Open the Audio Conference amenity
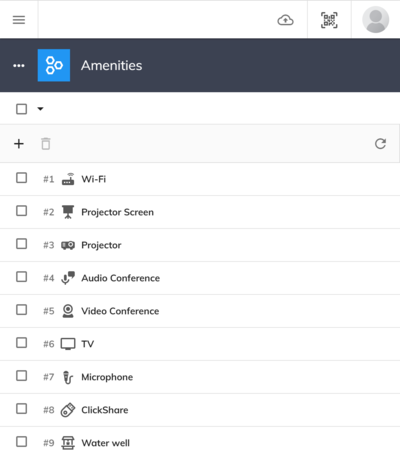Image resolution: width=400 pixels, height=455 pixels. pos(200,278)
